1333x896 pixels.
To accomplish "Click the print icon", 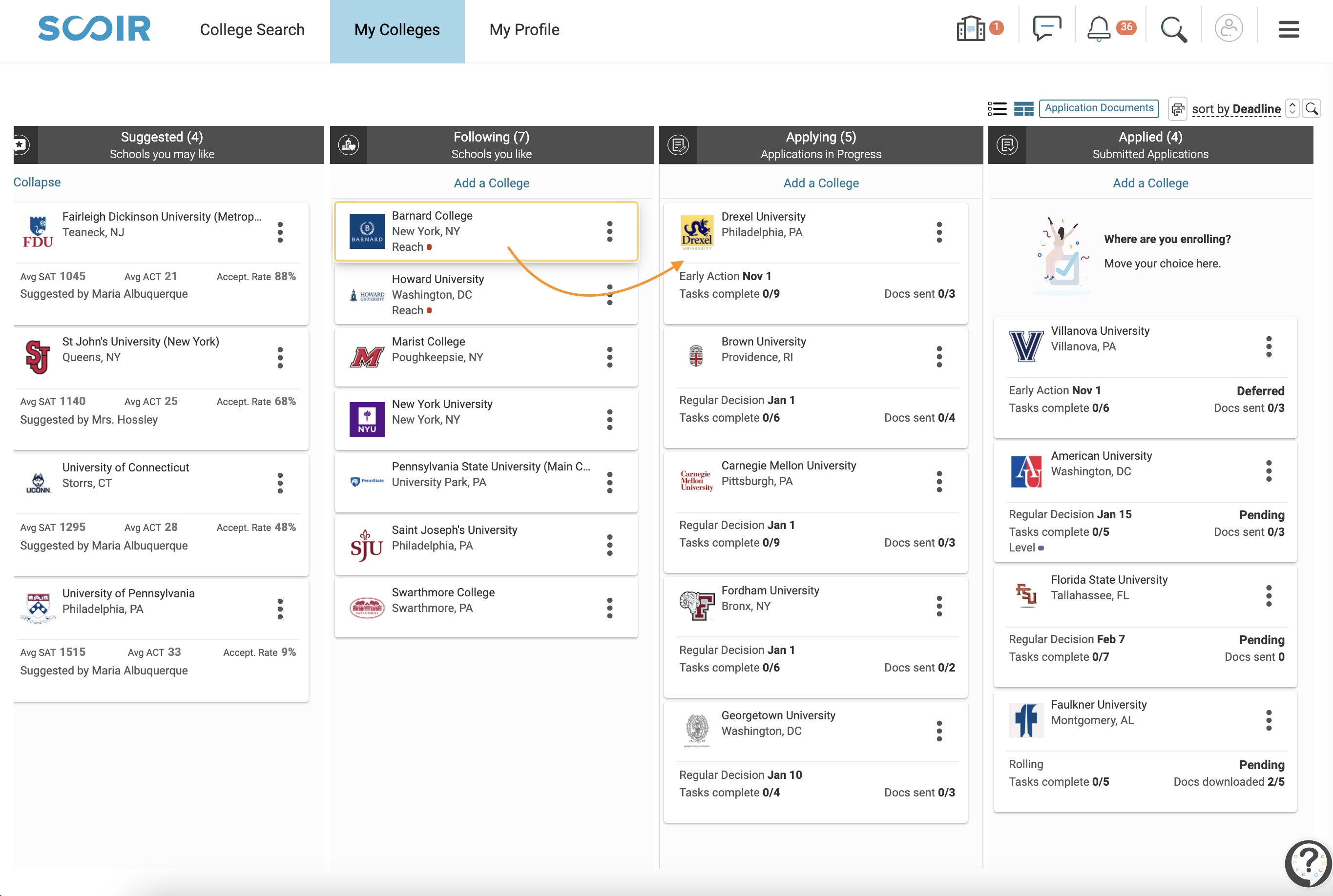I will (1177, 108).
